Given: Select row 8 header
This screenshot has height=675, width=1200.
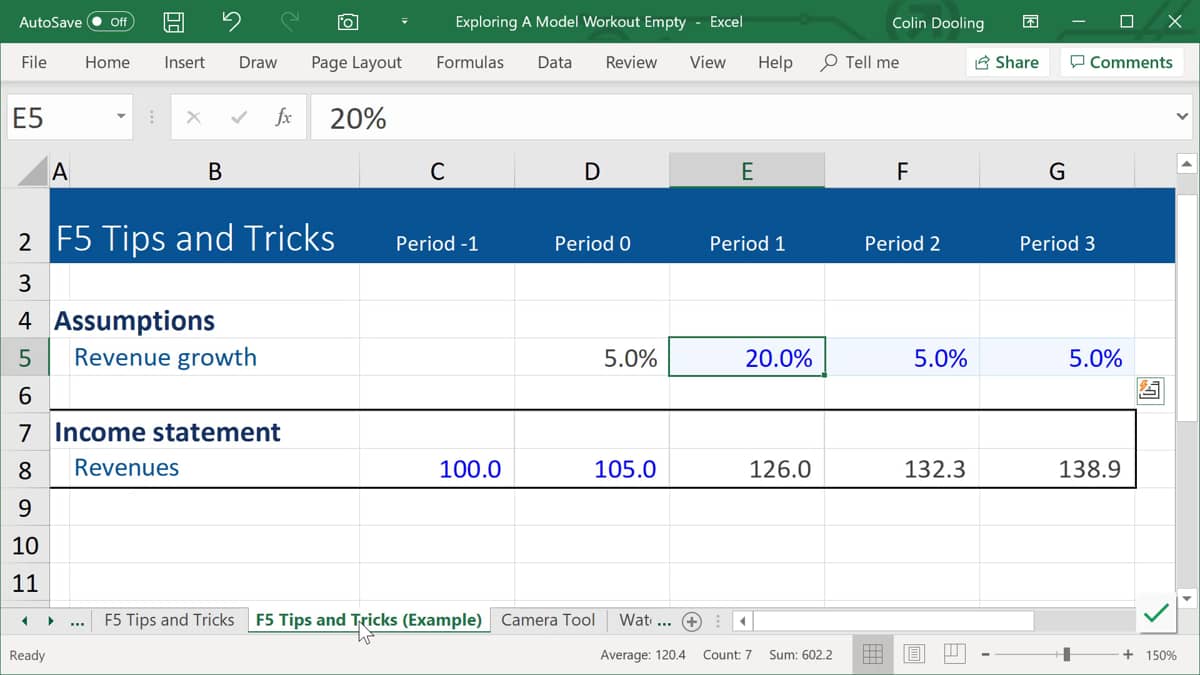Looking at the screenshot, I should click(x=25, y=469).
